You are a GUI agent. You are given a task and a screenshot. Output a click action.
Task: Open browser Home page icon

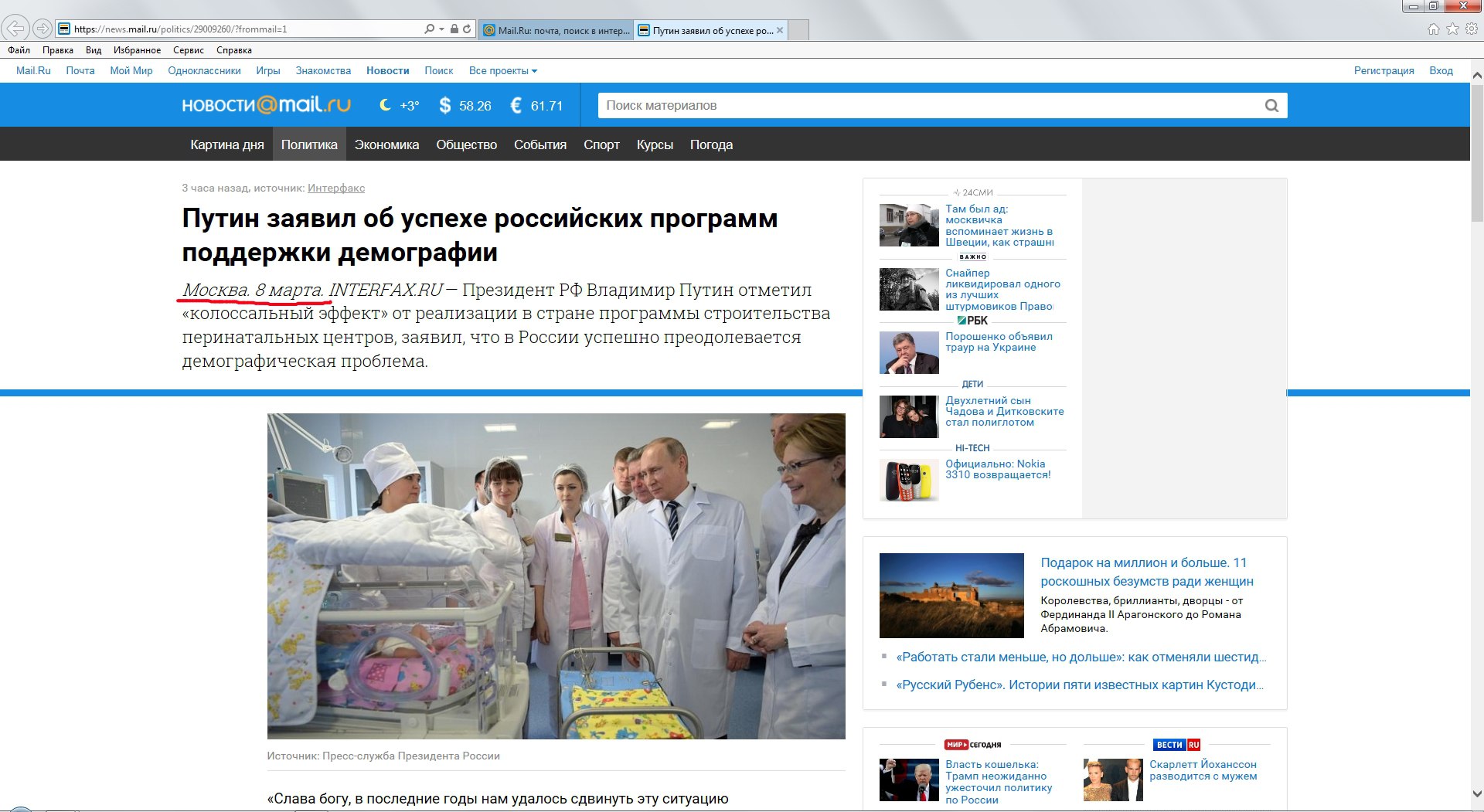[x=1433, y=29]
